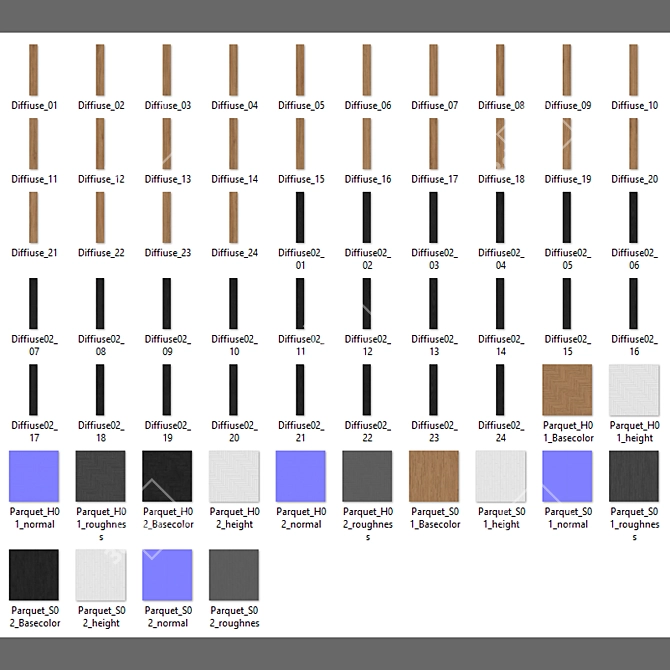Select the Parquet_S02_roughness gray thumbnail

tap(234, 574)
